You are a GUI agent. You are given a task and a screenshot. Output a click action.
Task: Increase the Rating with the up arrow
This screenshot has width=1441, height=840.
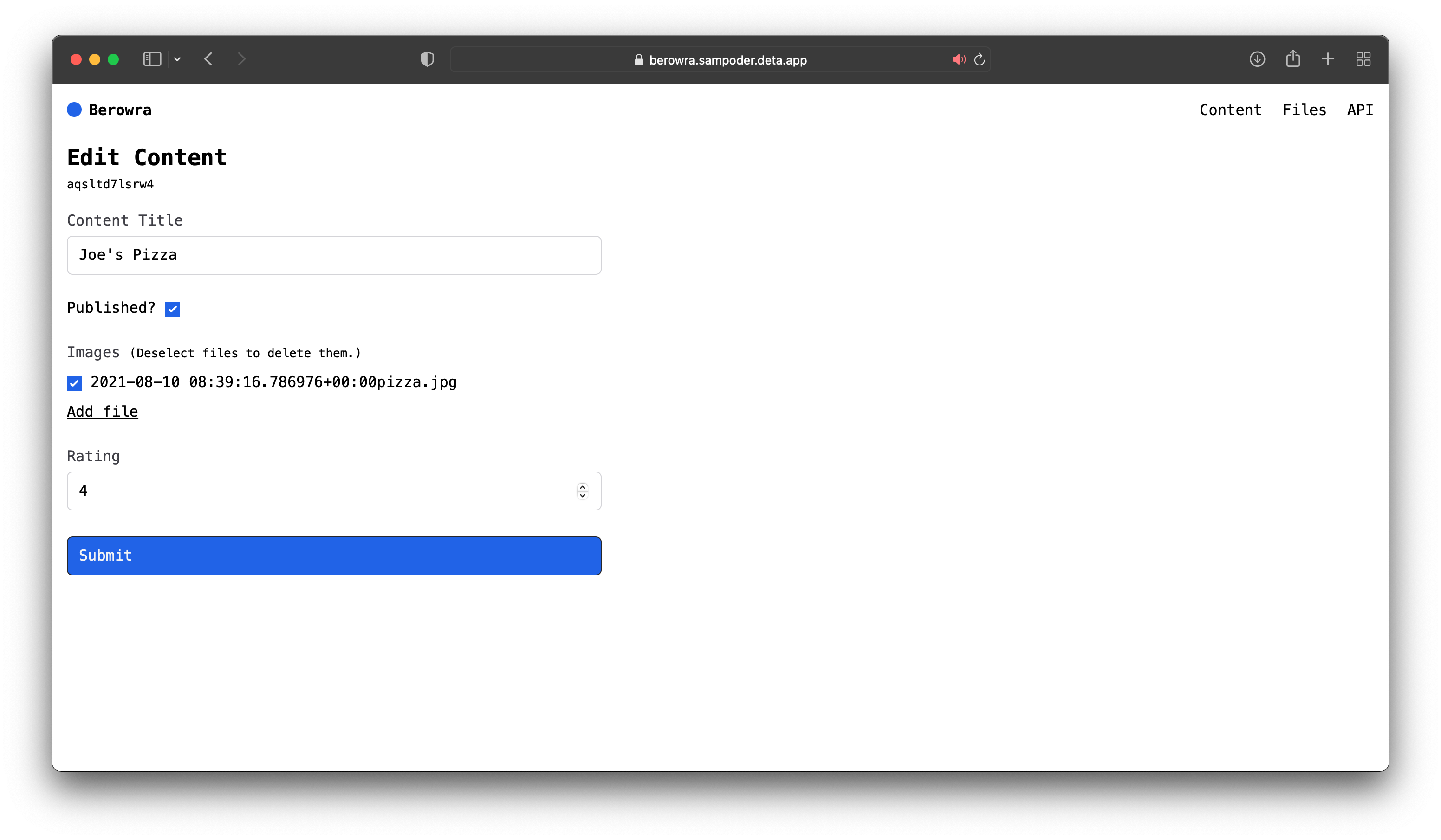(582, 487)
